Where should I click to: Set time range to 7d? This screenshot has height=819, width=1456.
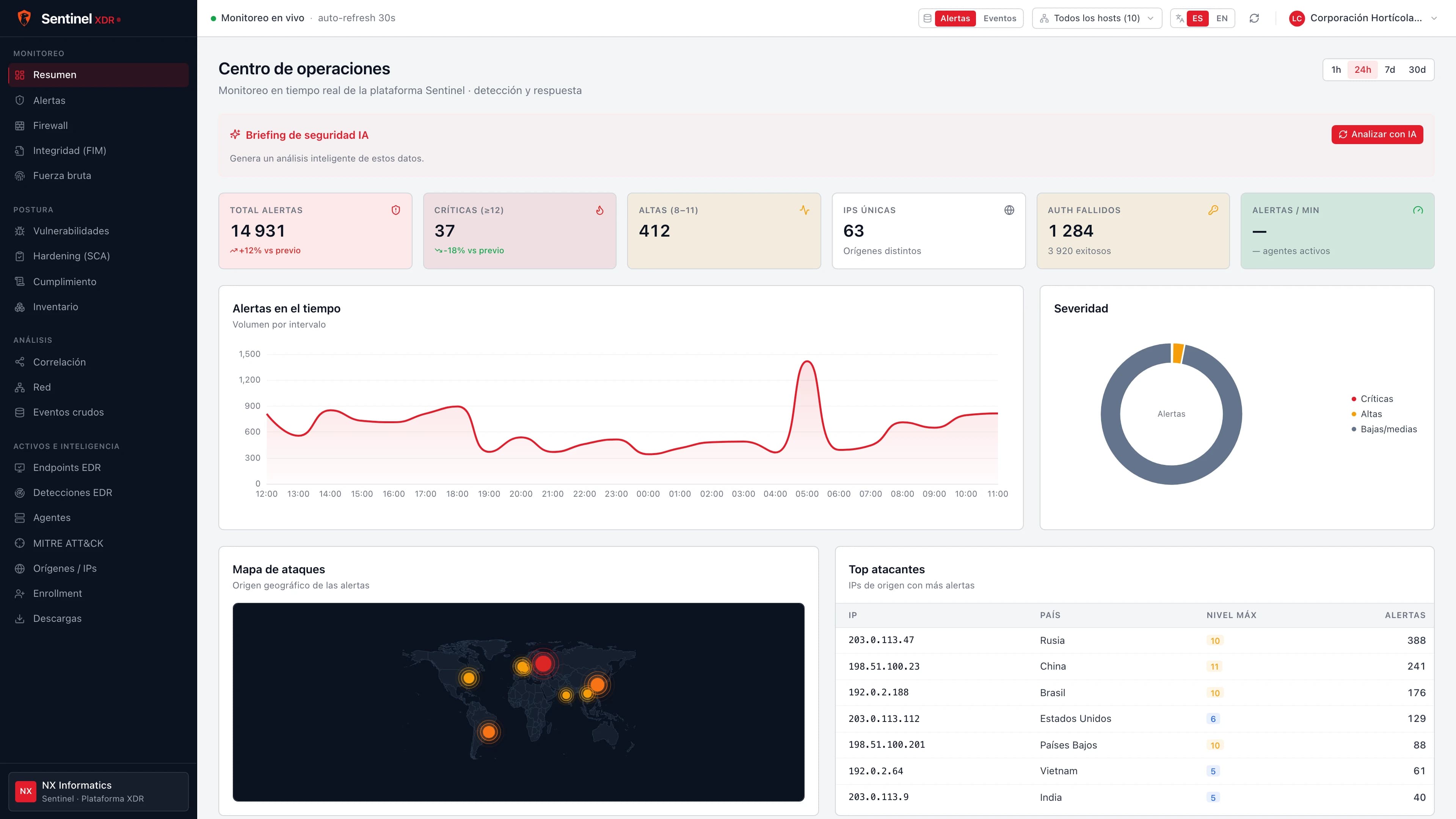pos(1389,69)
